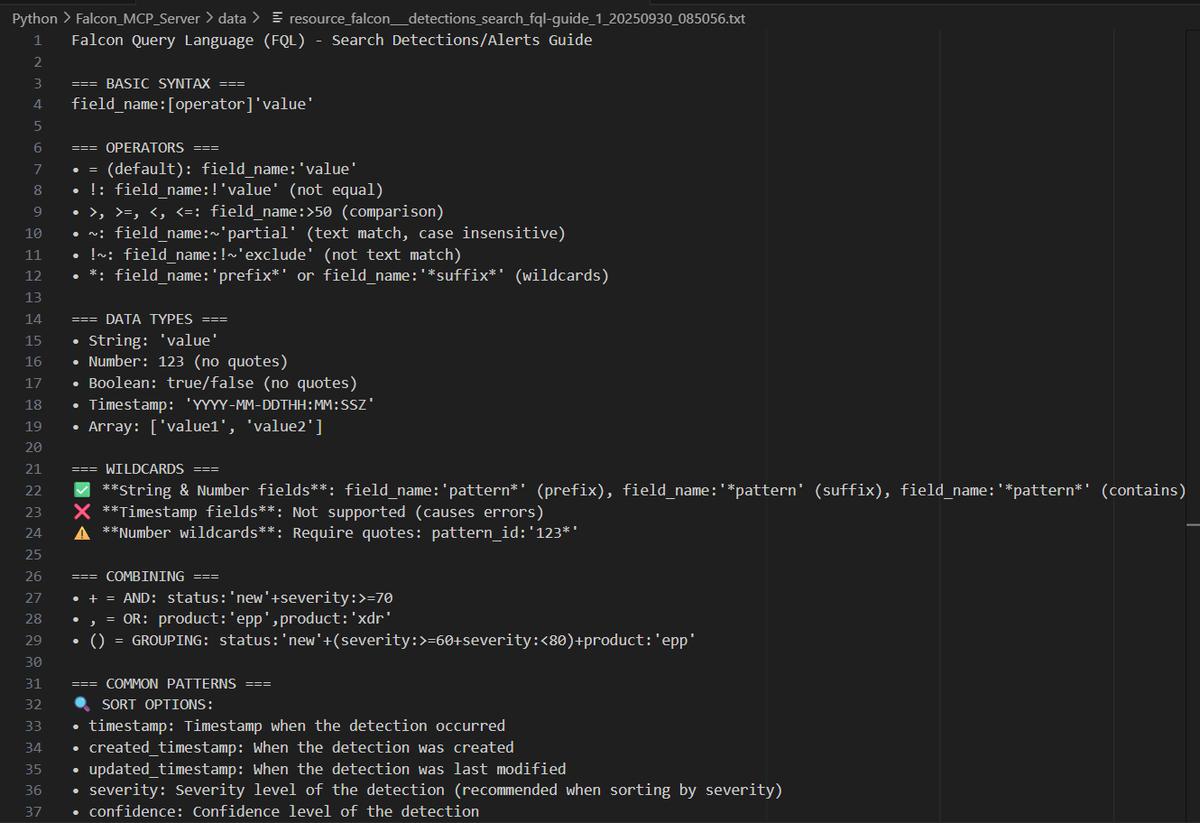Viewport: 1200px width, 823px height.
Task: Place cursor in the BASIC SYNTAX heading
Action: pos(158,83)
